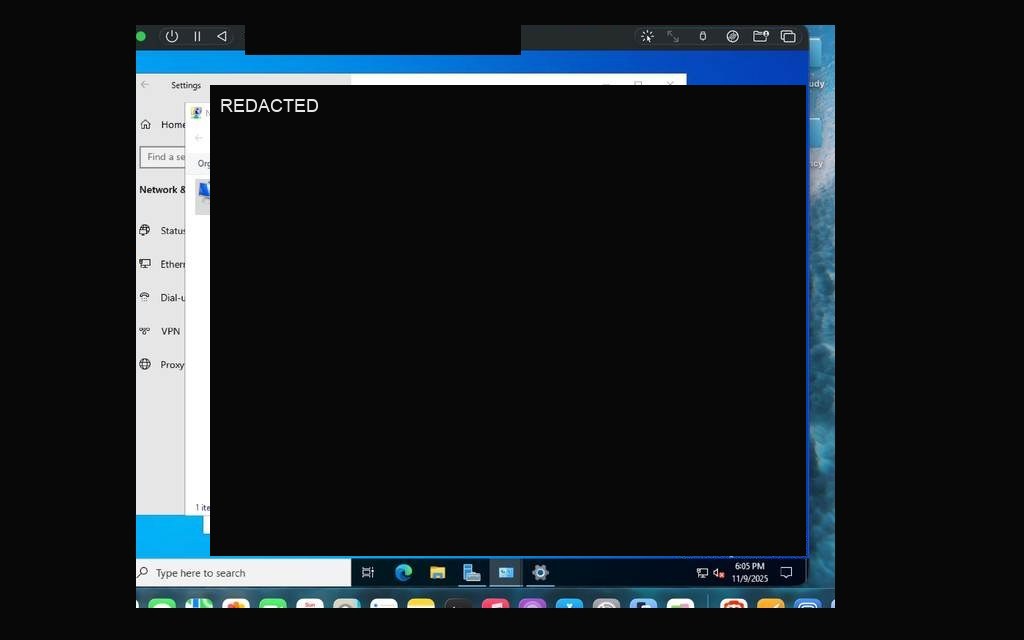Click the Network & Internet settings heading
The image size is (1024, 640).
click(x=162, y=189)
